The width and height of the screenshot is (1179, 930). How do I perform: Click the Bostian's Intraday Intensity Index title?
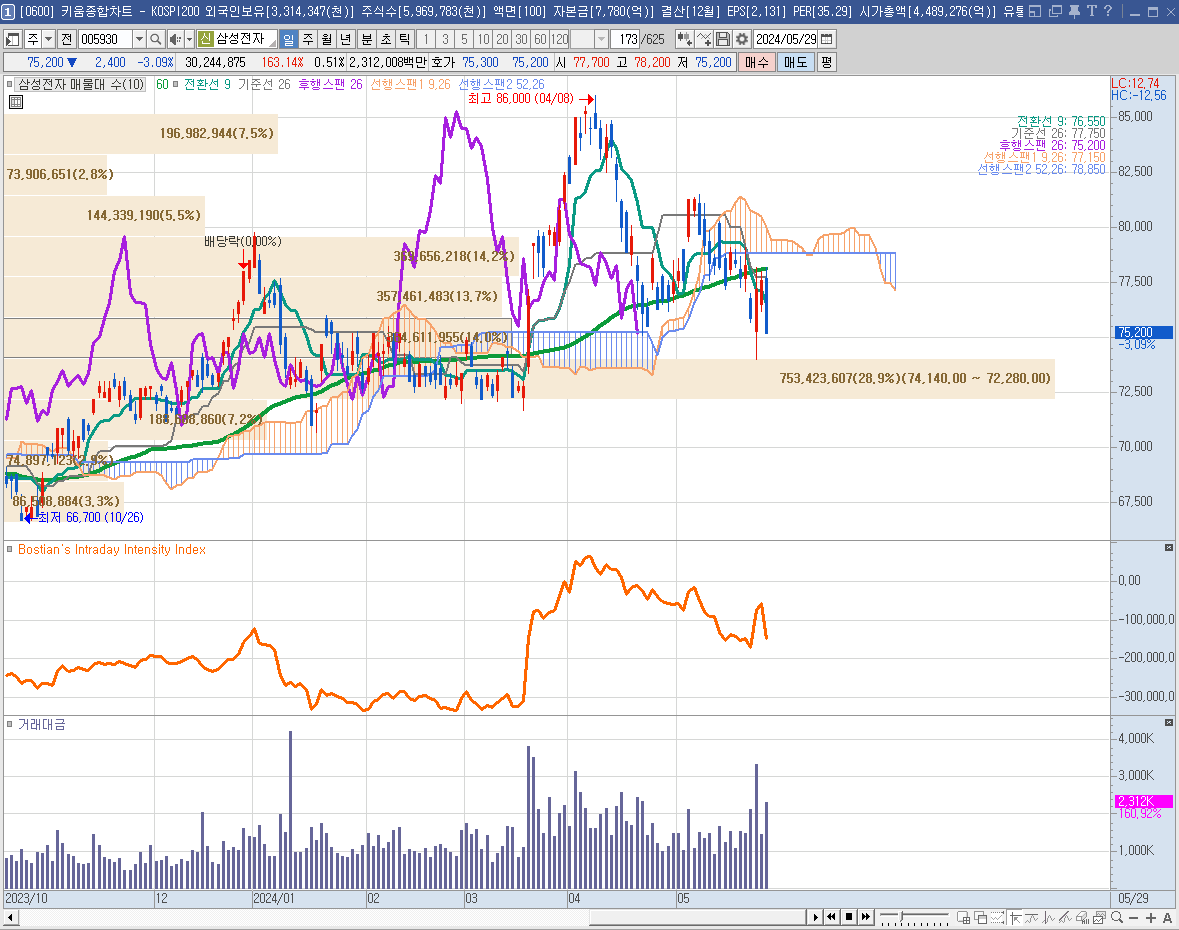coord(111,550)
